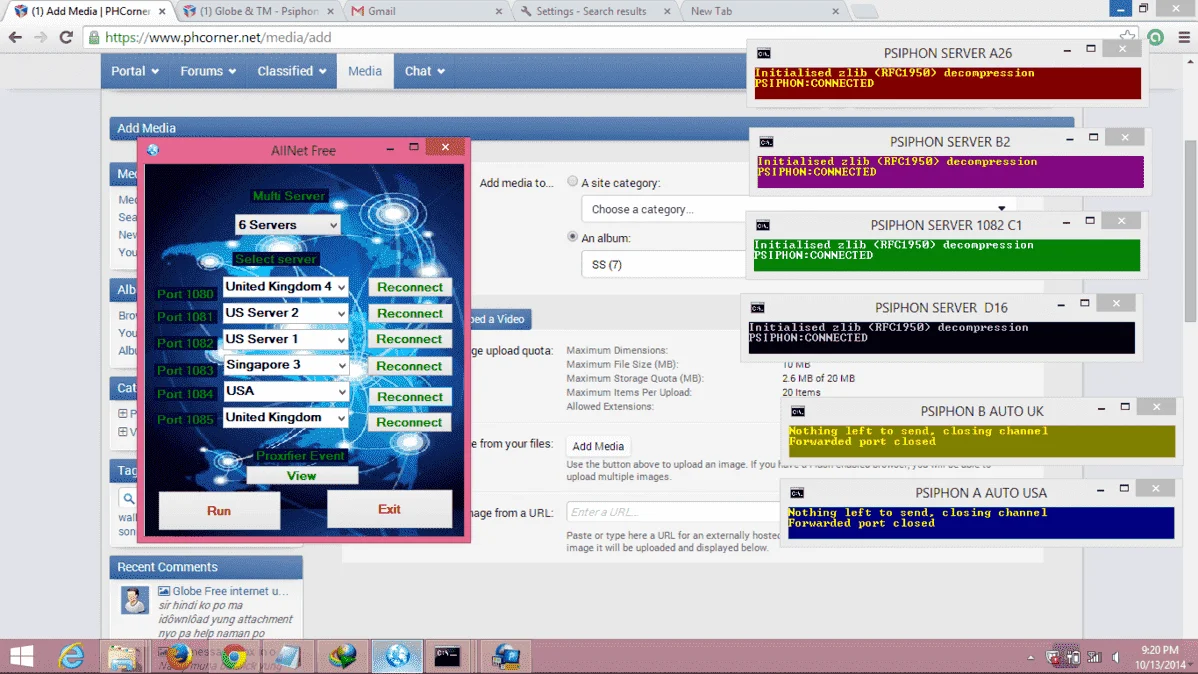Reload the page with refresh icon
The height and width of the screenshot is (674, 1198).
[x=66, y=37]
